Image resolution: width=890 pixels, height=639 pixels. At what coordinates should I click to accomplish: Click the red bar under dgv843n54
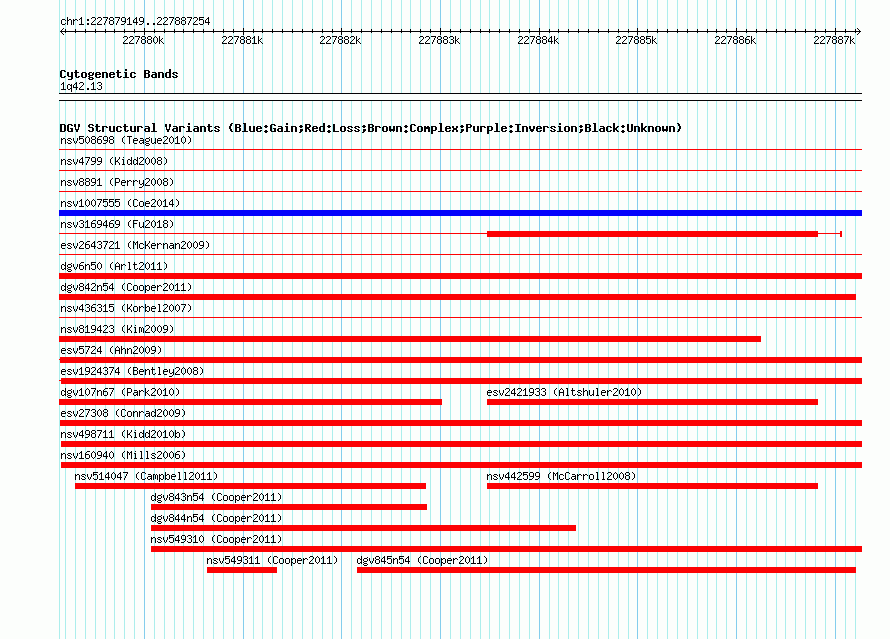[289, 507]
